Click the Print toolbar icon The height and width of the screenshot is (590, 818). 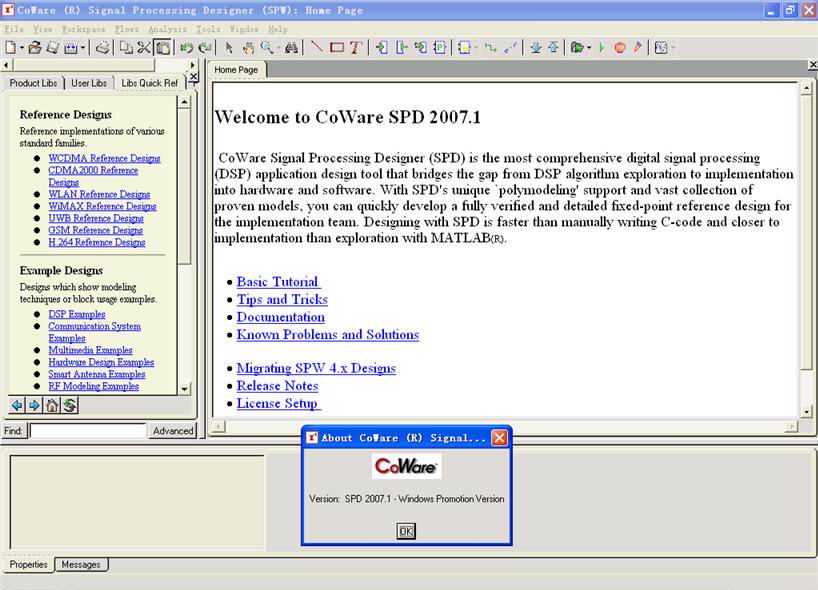103,48
